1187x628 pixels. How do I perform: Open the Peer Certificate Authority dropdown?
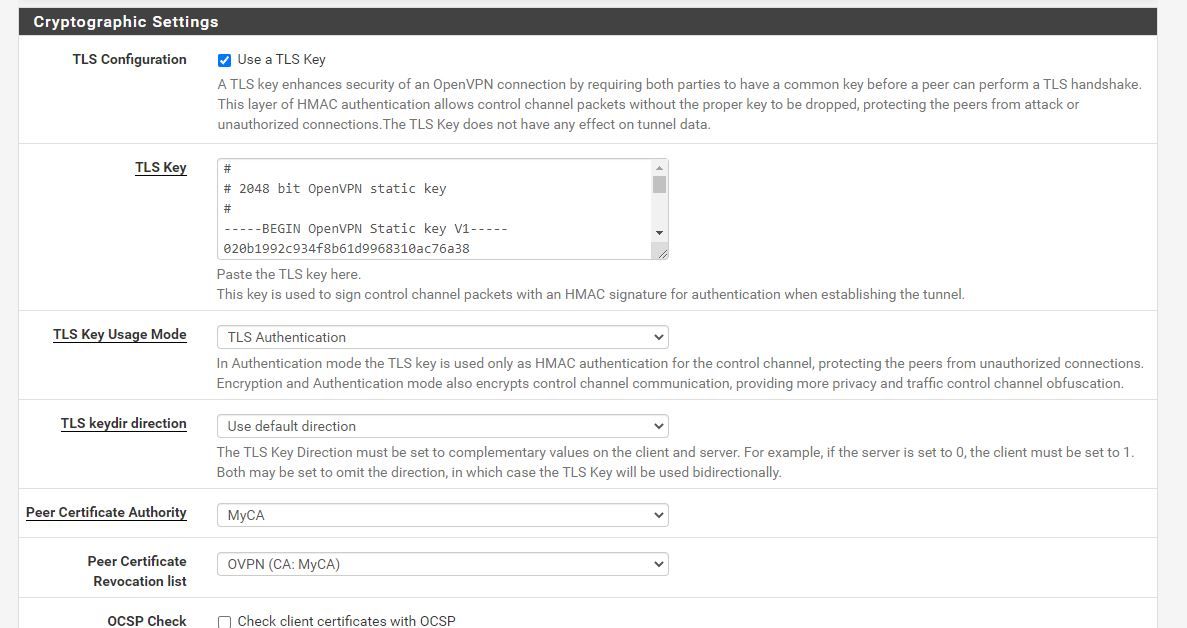pyautogui.click(x=442, y=515)
